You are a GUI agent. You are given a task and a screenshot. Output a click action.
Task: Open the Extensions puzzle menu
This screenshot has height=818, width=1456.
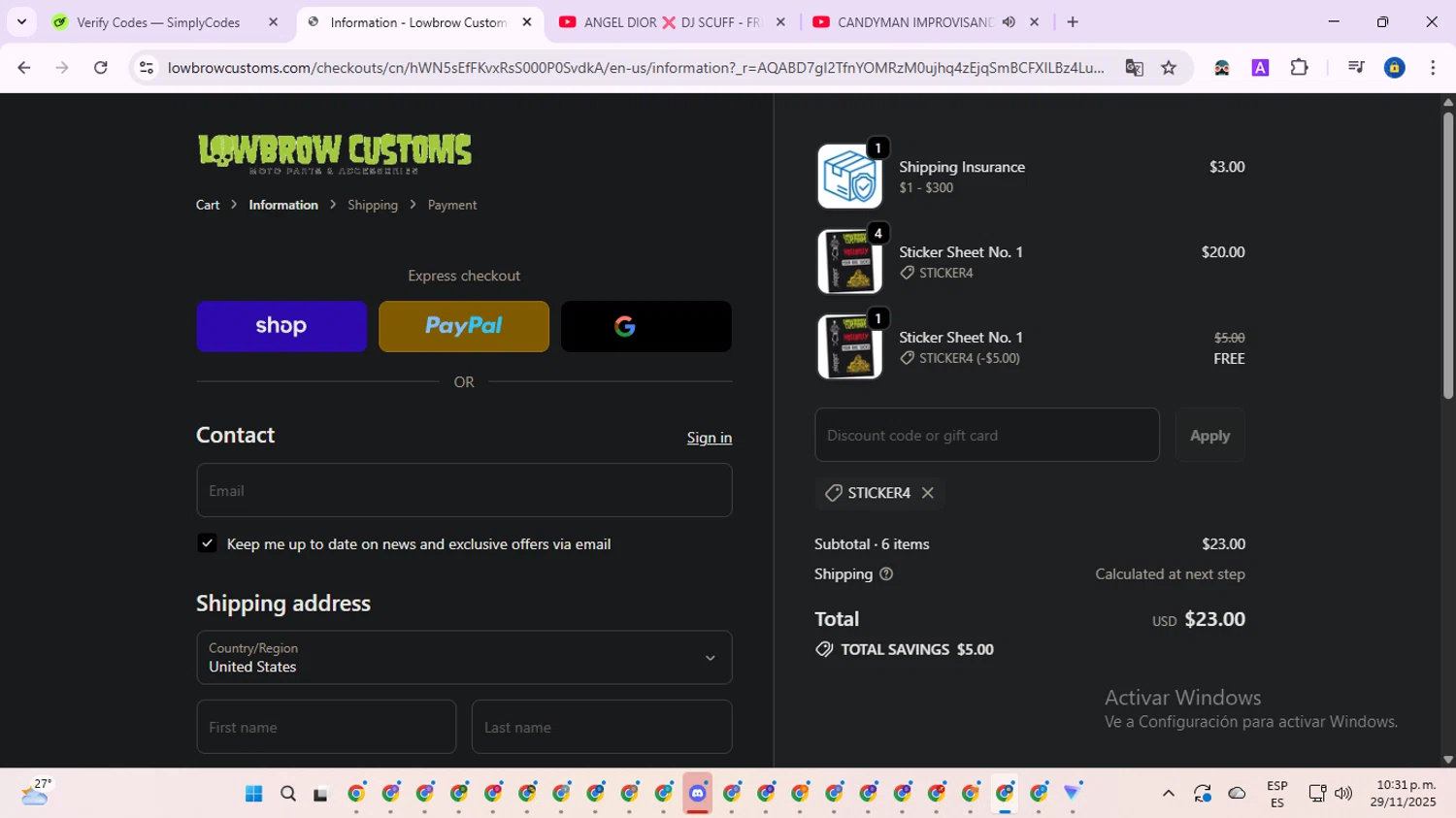point(1299,68)
